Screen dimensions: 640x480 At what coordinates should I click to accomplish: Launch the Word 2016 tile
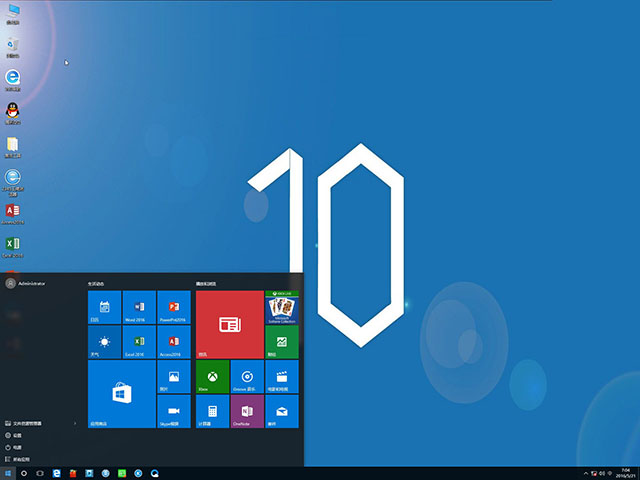139,307
